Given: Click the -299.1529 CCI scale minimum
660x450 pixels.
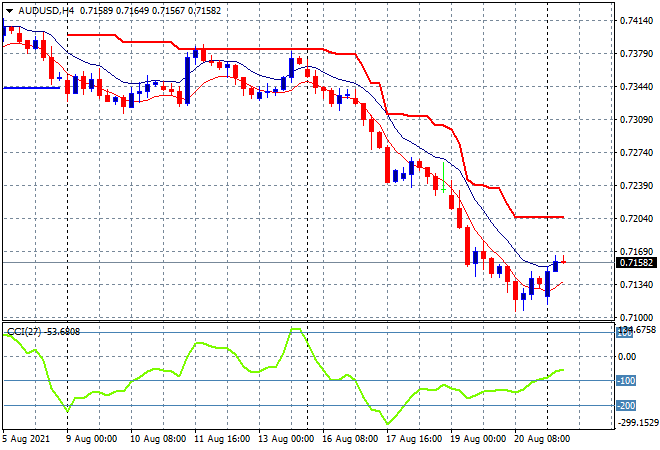Looking at the screenshot, I should [637, 423].
